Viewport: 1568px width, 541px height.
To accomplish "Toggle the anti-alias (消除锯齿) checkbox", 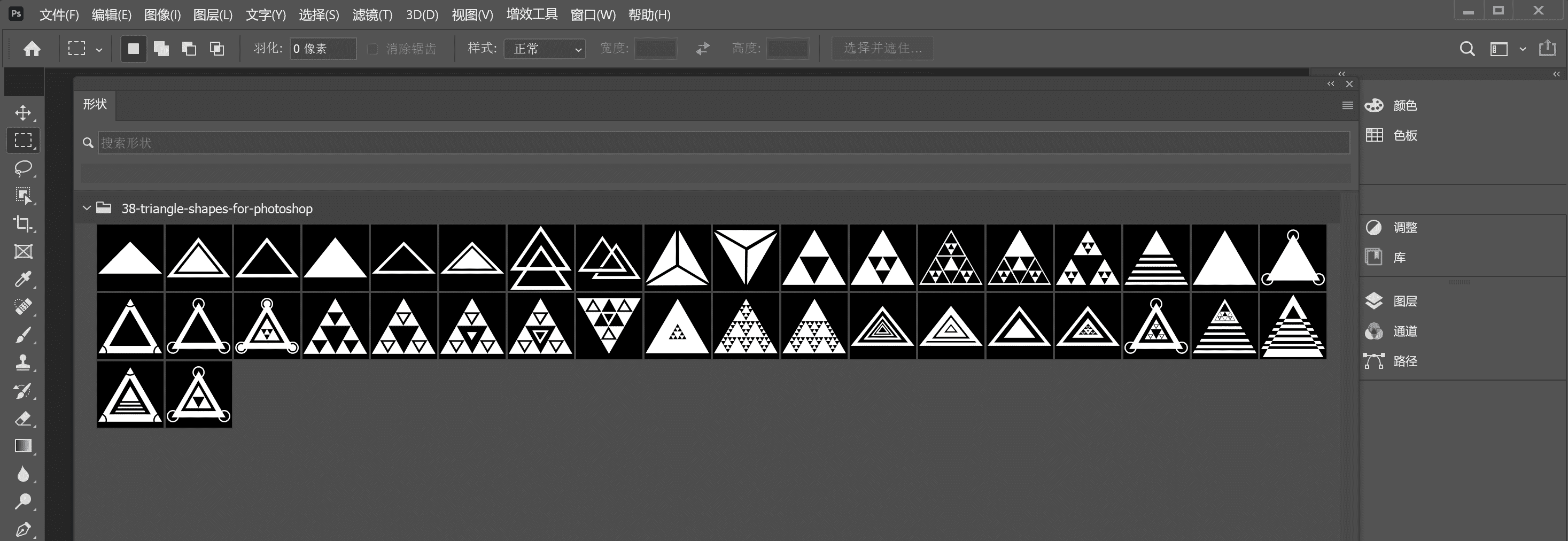I will (x=372, y=49).
